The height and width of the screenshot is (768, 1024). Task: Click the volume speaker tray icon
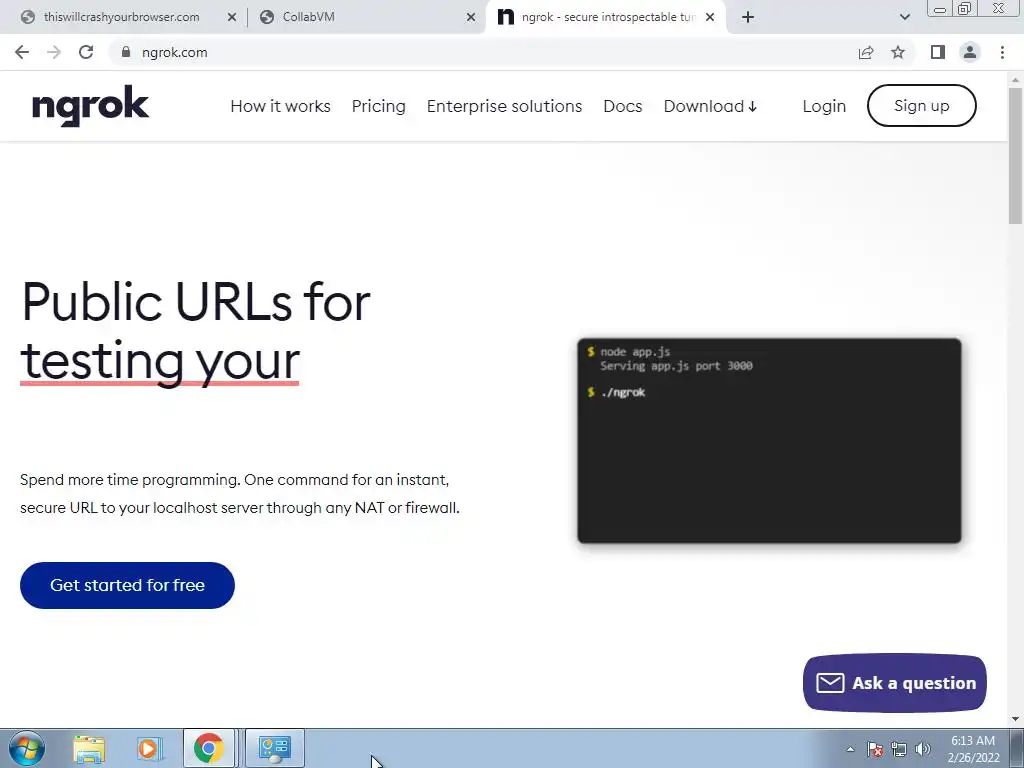tap(923, 749)
